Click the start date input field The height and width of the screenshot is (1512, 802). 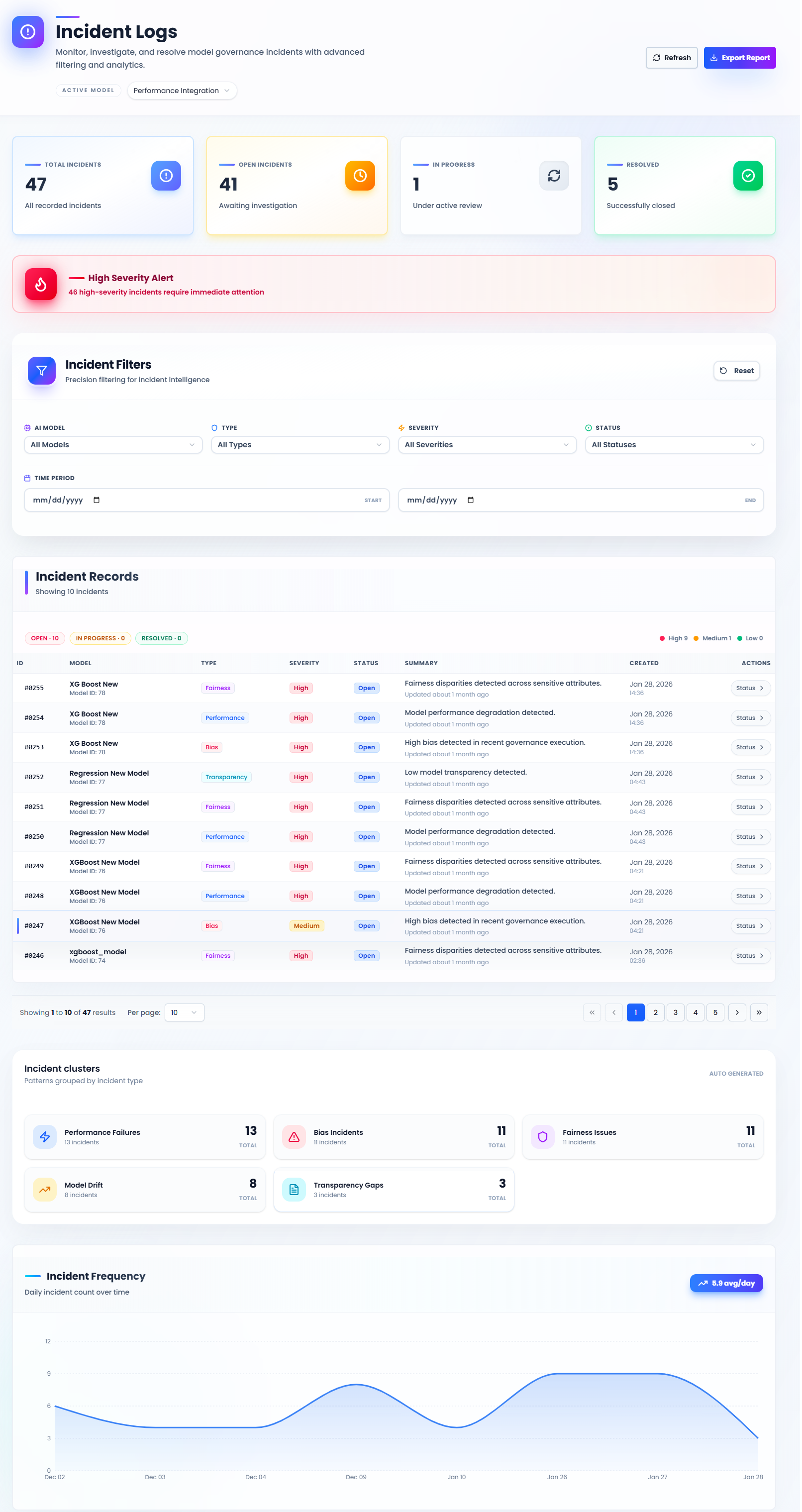tap(207, 500)
